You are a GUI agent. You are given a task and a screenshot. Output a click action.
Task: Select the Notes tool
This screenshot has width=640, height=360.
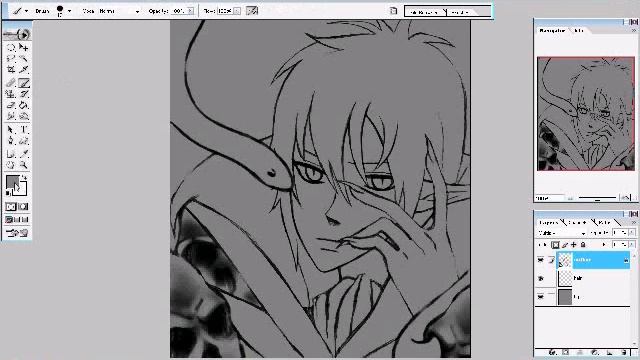pyautogui.click(x=11, y=154)
